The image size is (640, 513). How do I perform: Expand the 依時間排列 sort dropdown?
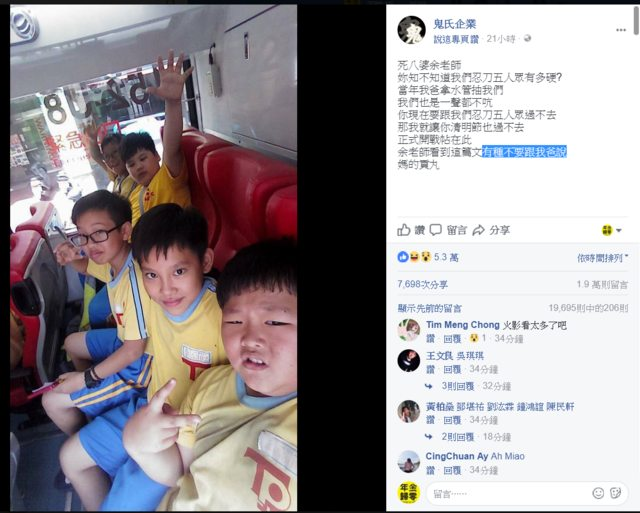[x=602, y=258]
